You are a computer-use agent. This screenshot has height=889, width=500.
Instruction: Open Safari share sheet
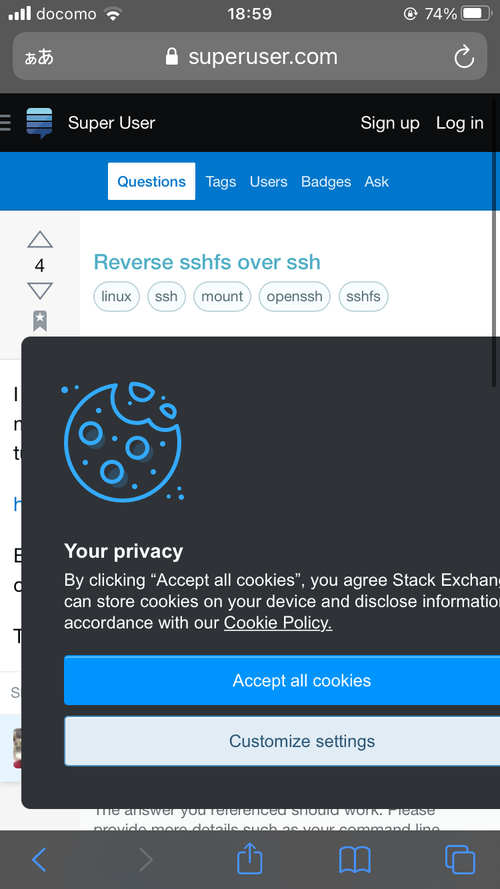pos(249,859)
